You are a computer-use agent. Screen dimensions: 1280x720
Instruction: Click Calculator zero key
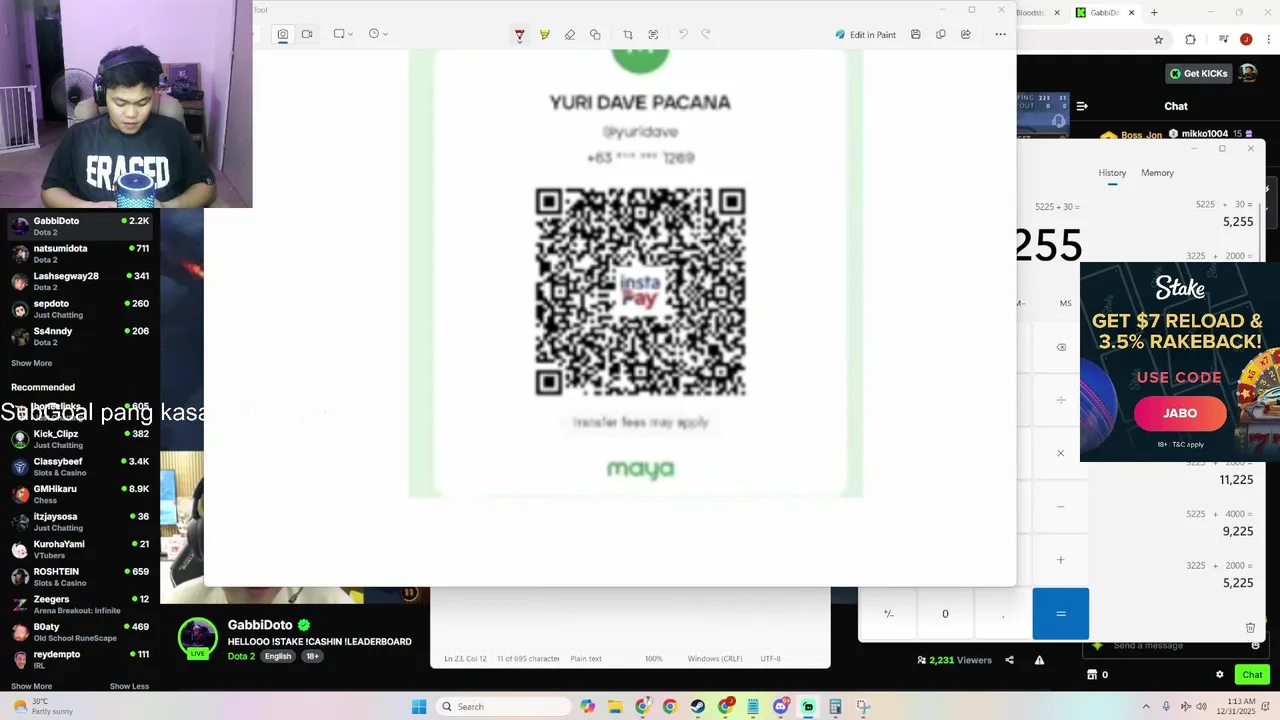945,614
